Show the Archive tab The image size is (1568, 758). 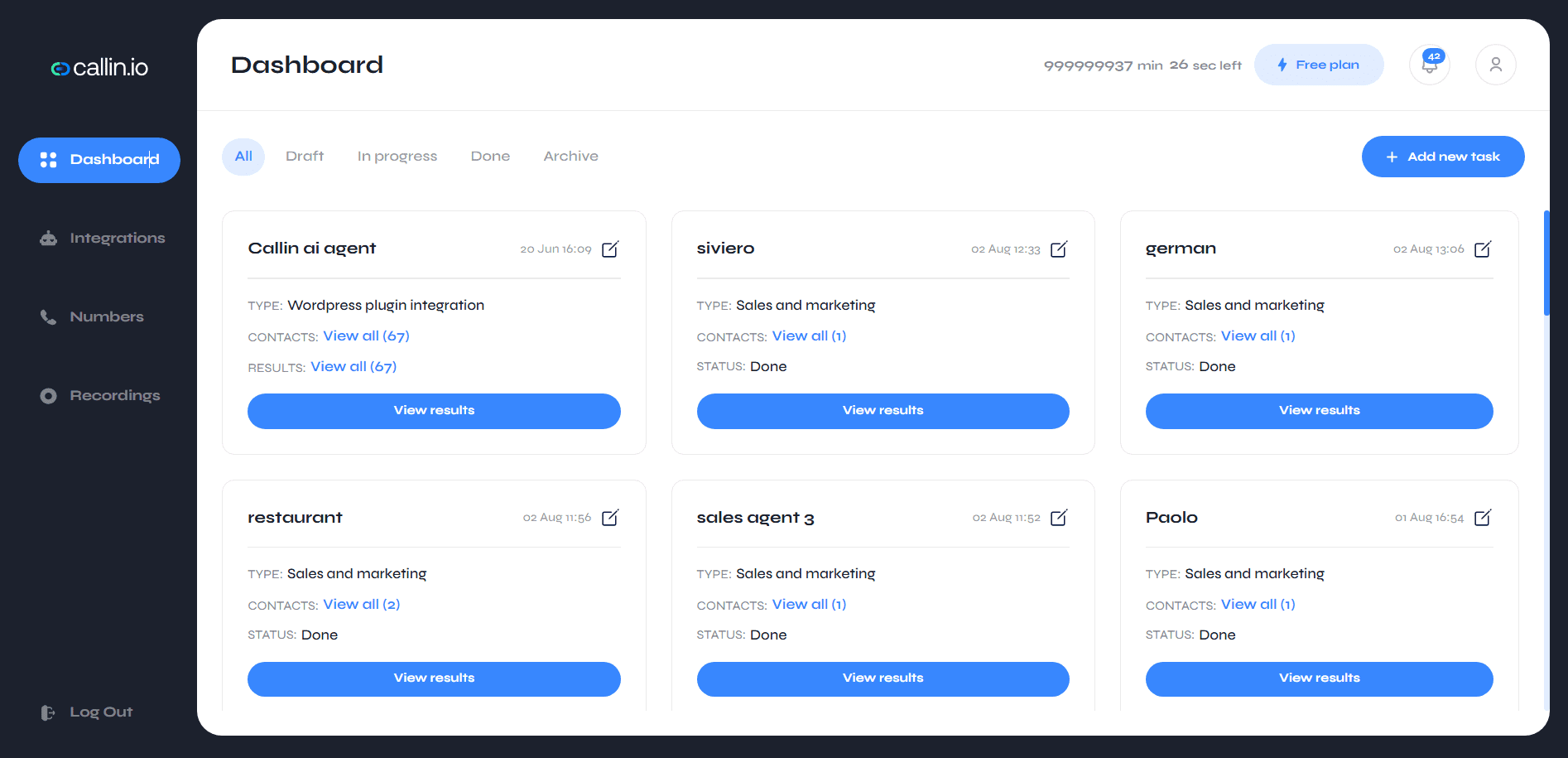(570, 157)
